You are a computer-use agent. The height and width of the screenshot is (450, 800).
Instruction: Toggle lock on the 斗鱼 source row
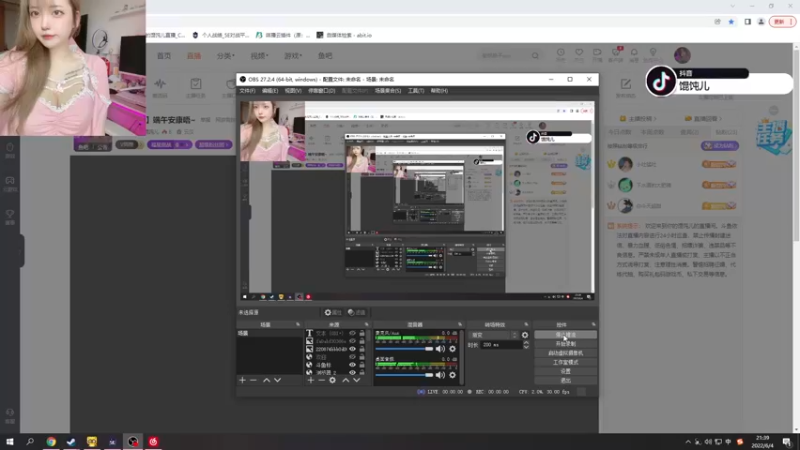(x=362, y=365)
